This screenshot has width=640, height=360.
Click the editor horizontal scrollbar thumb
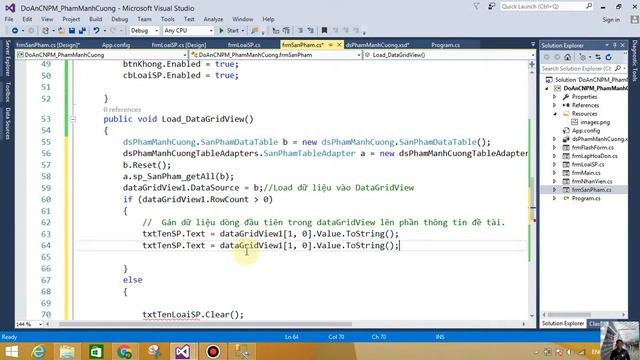pos(205,324)
